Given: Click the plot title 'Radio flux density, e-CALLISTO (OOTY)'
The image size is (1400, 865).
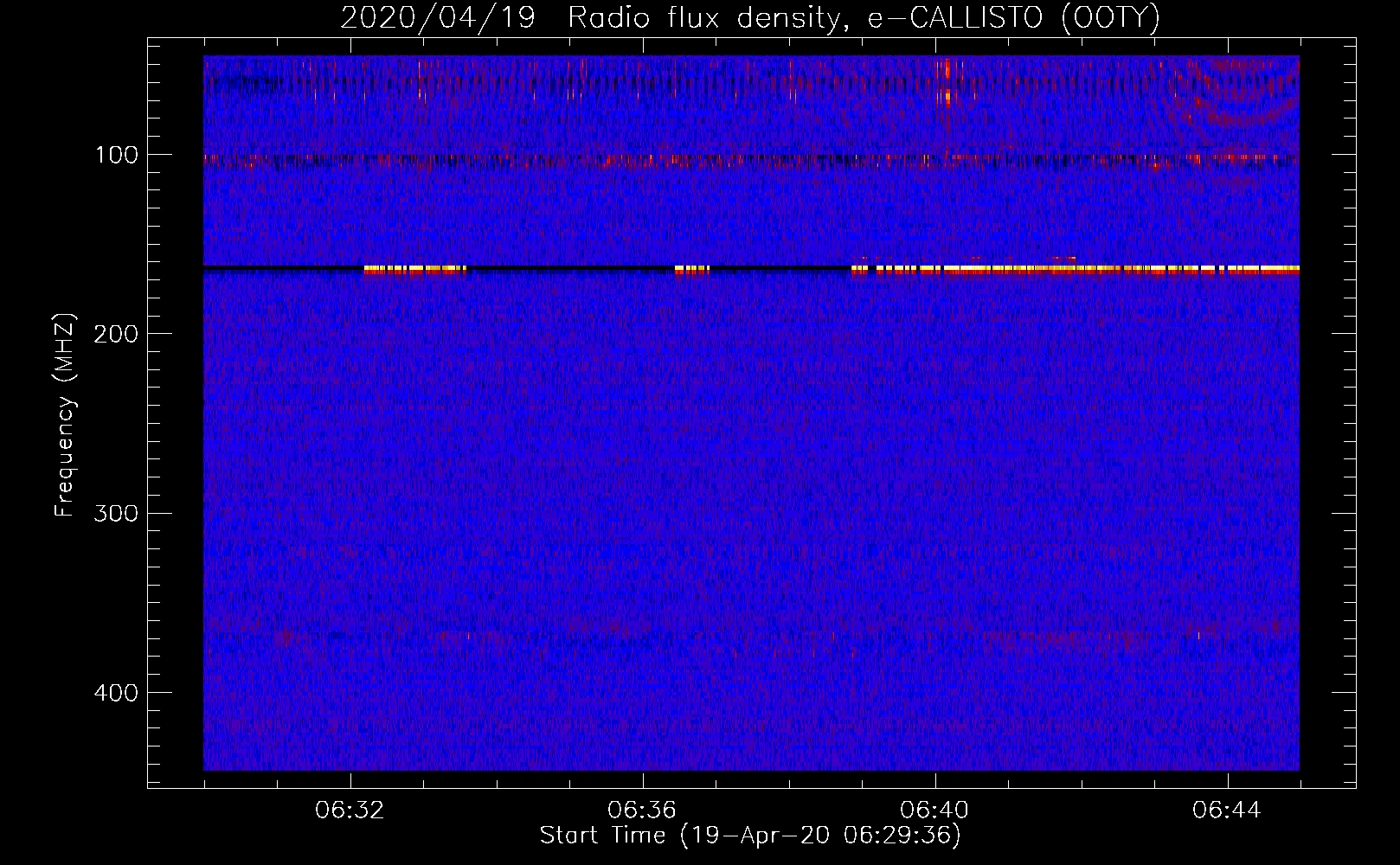Looking at the screenshot, I should 864,18.
